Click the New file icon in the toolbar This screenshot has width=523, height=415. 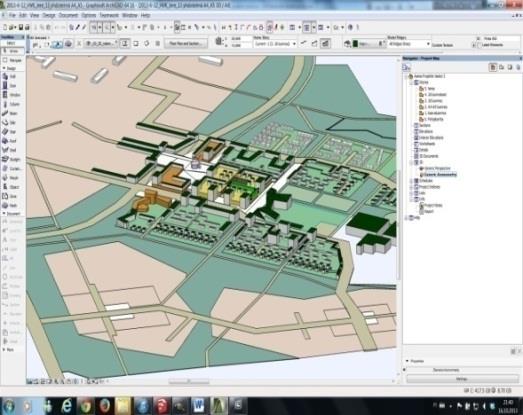(x=5, y=27)
